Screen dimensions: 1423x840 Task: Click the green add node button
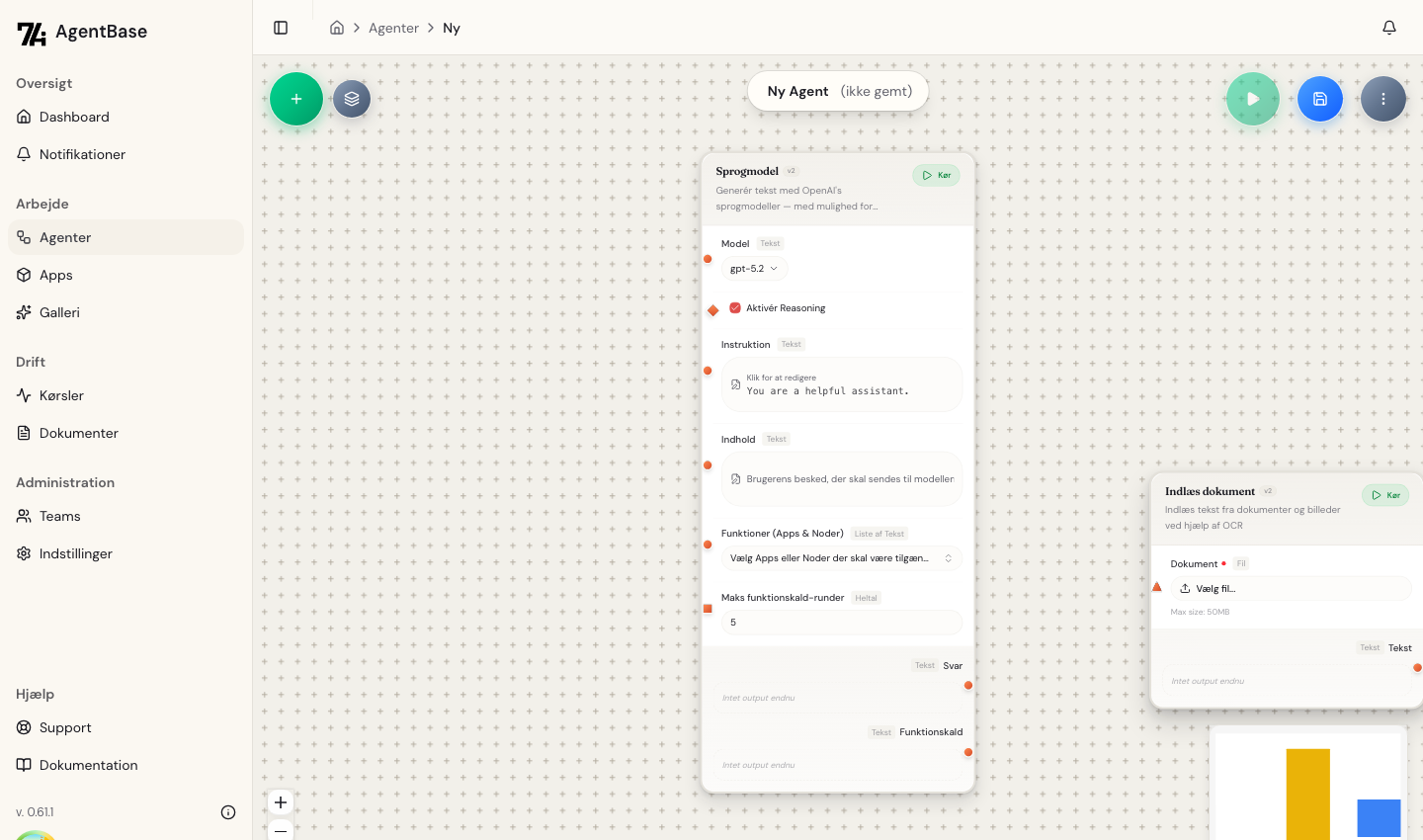(296, 99)
